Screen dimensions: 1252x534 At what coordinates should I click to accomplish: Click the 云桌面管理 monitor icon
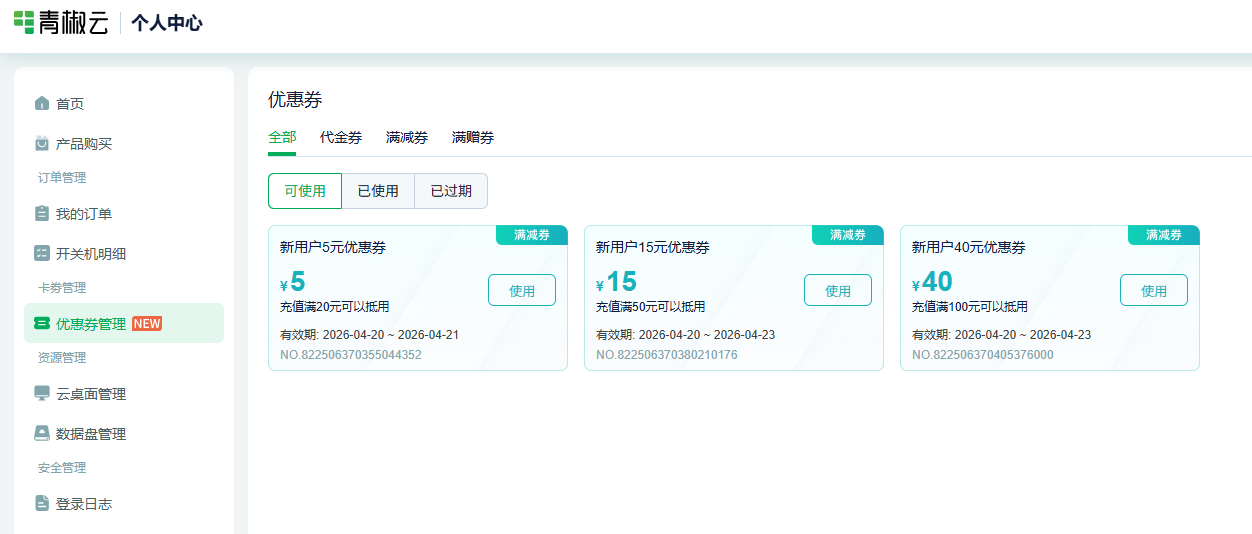42,394
